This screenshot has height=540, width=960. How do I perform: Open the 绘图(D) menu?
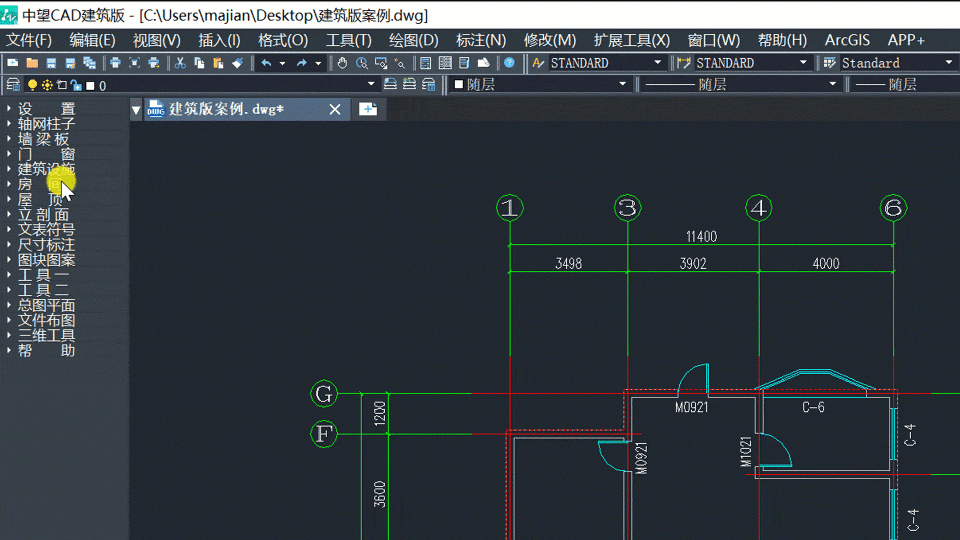click(414, 40)
